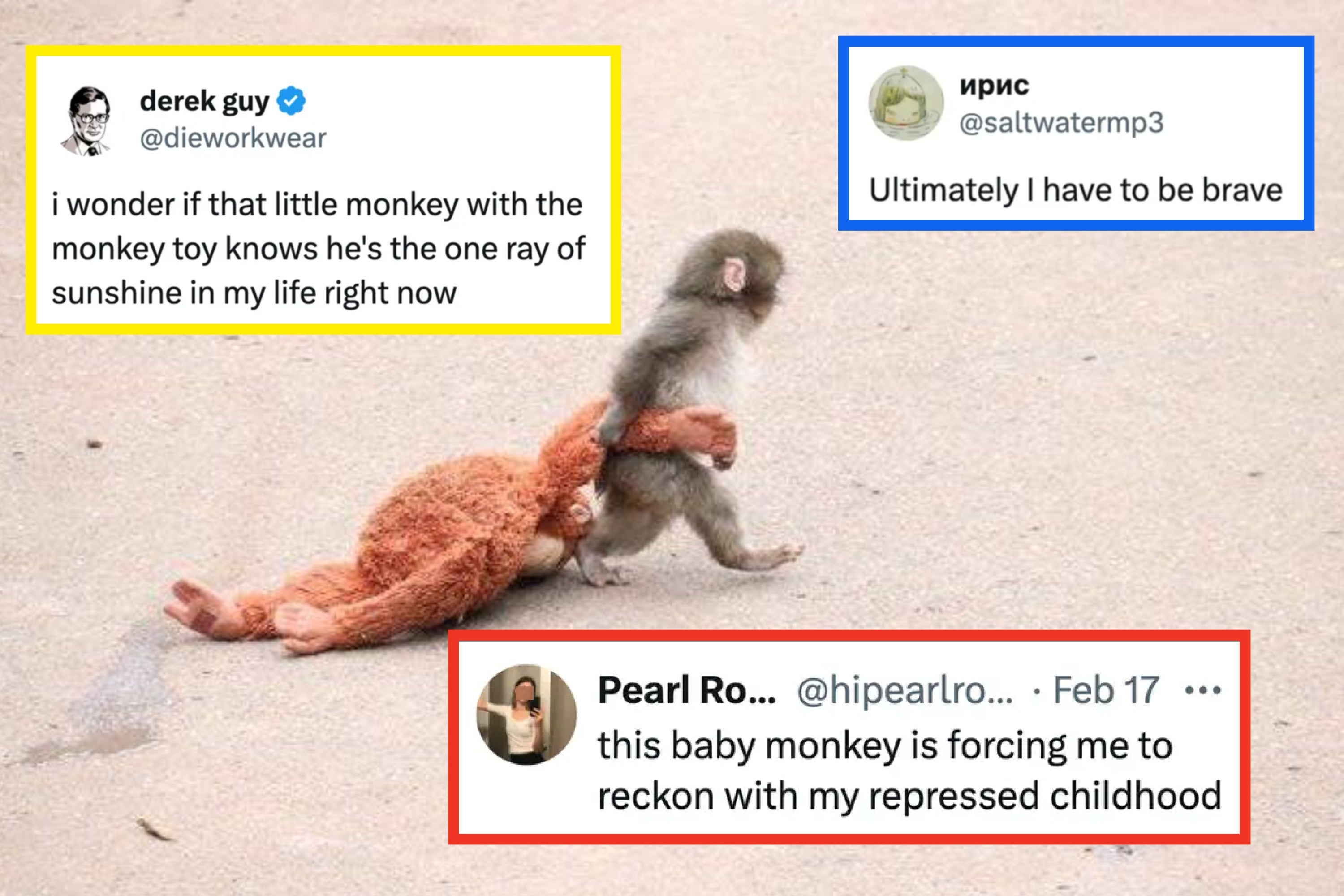
Task: Click the blue verified badge
Action: pyautogui.click(x=291, y=101)
